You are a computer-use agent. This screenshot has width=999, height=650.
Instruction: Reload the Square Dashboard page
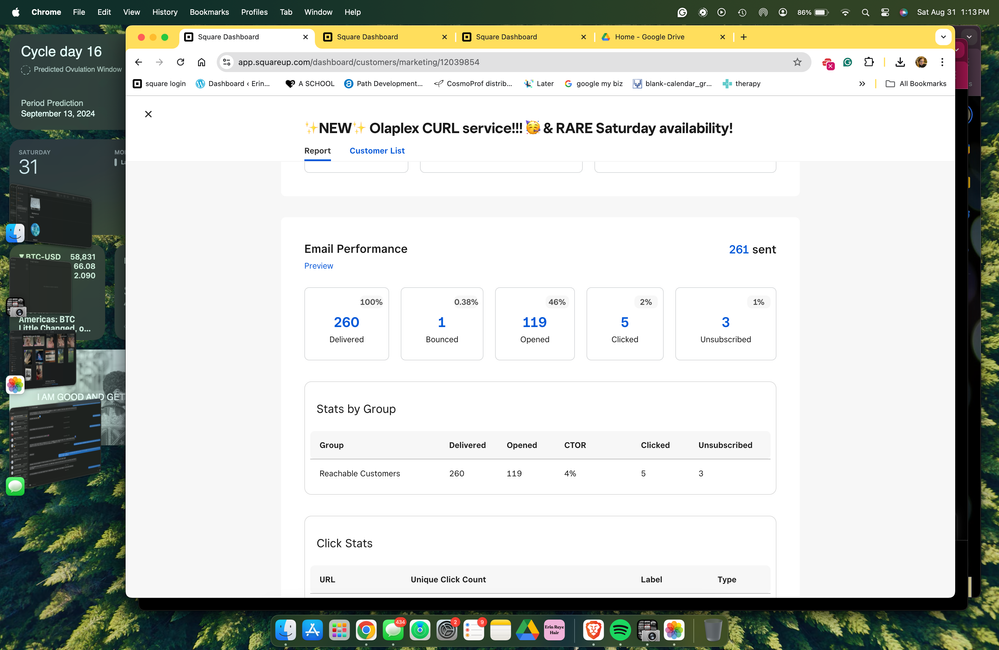coord(180,62)
